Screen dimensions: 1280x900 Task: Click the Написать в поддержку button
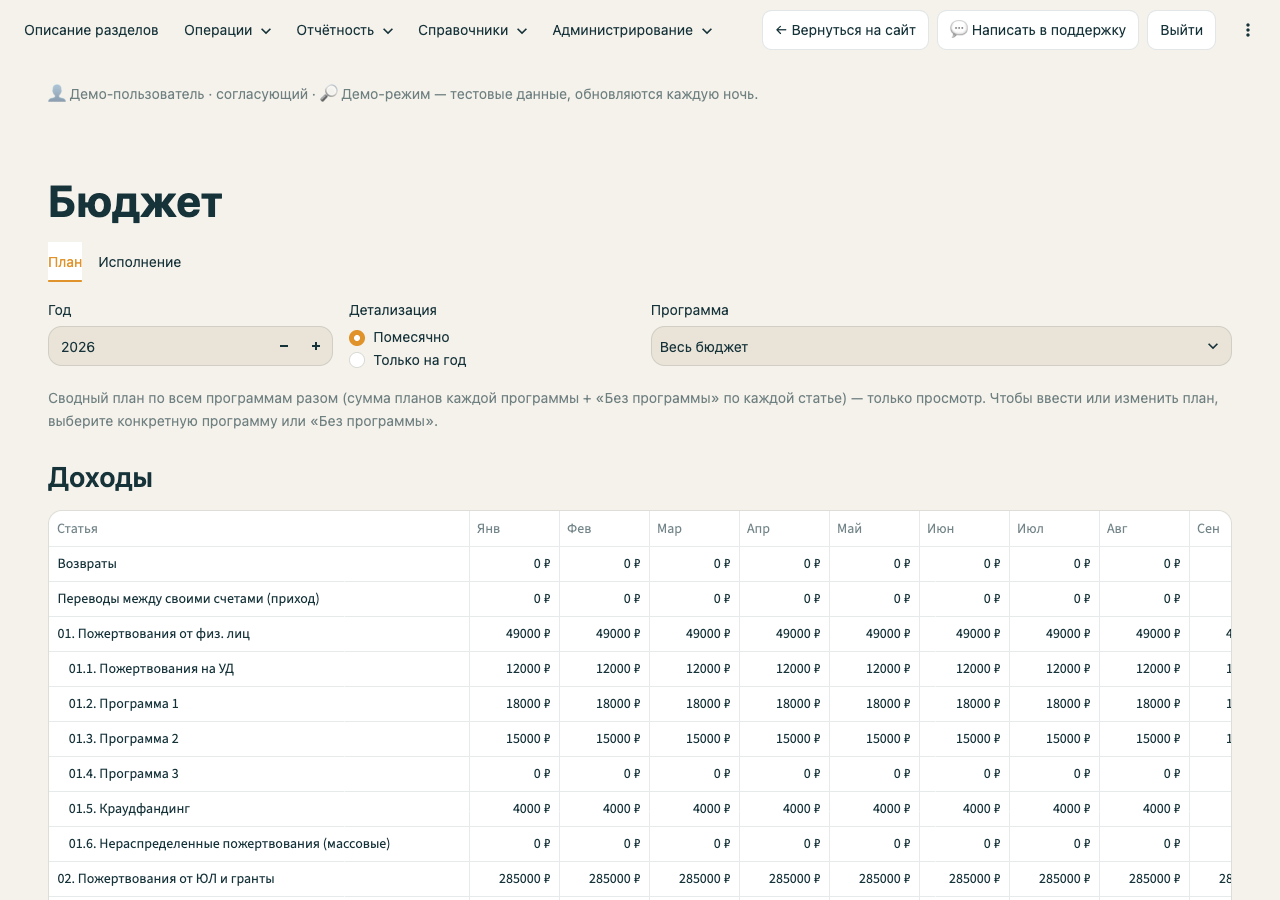pyautogui.click(x=1038, y=30)
